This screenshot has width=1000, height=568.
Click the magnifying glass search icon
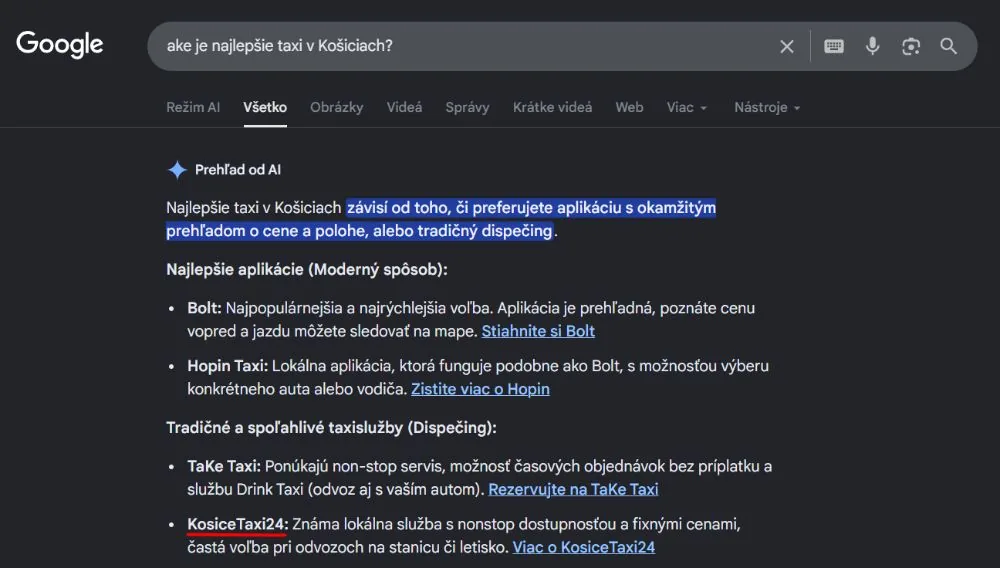pyautogui.click(x=948, y=46)
